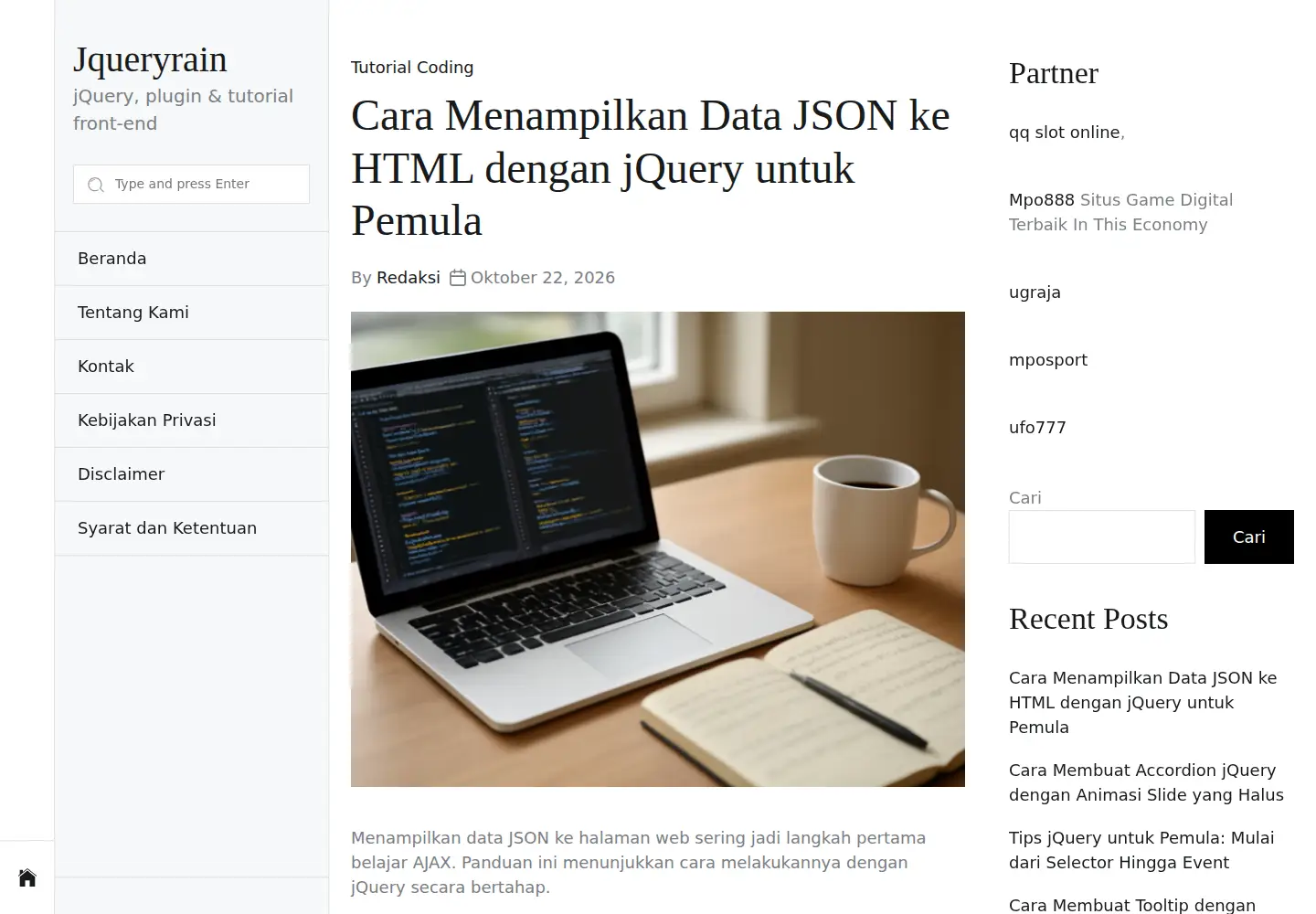Open recent post Cara Menampilkan Data JSON in sidebar
Screen dimensions: 1316x914
coord(1142,703)
